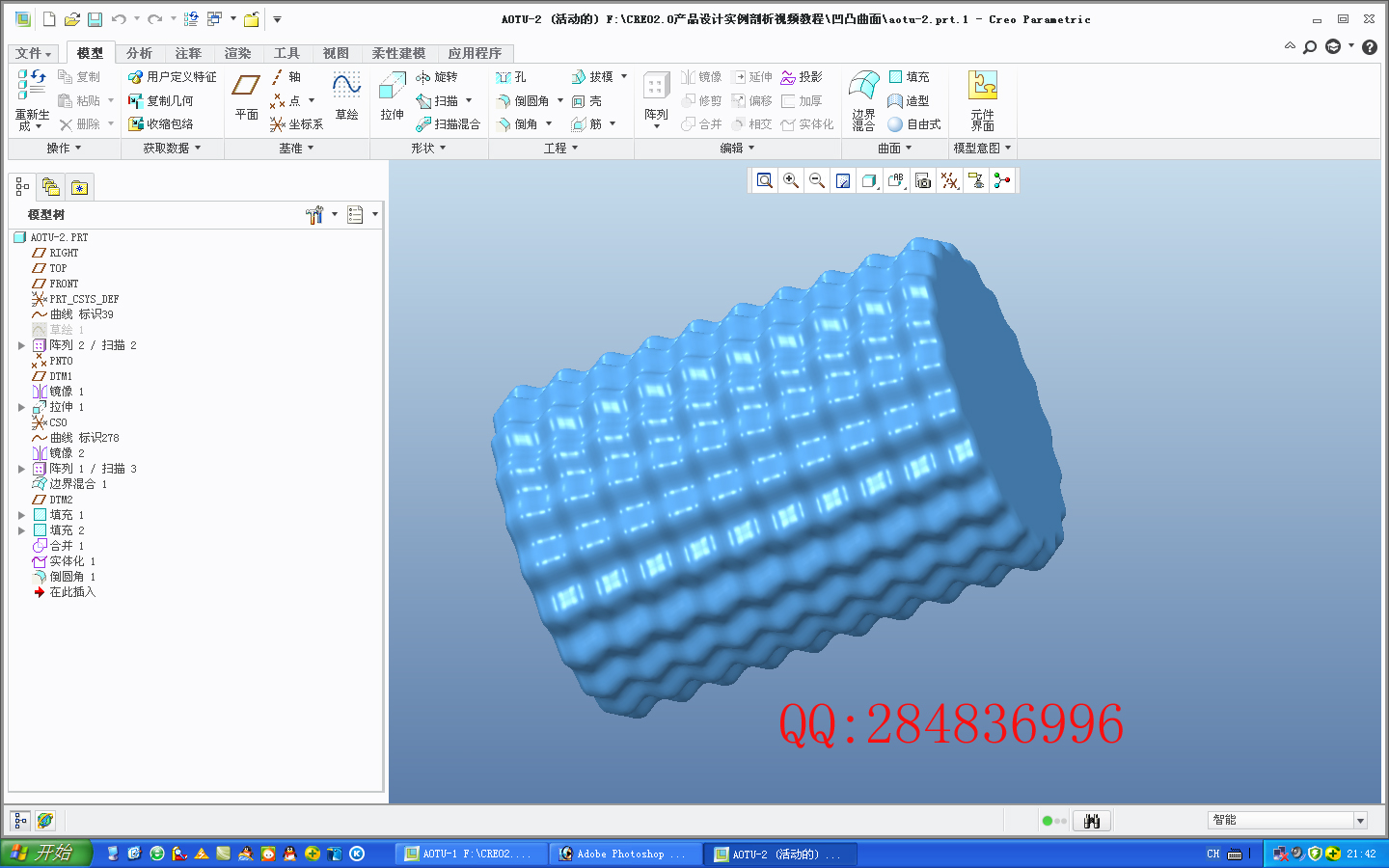Open the 操作 (Operations) group dropdown
Screen dimensions: 1389x868
(x=65, y=149)
